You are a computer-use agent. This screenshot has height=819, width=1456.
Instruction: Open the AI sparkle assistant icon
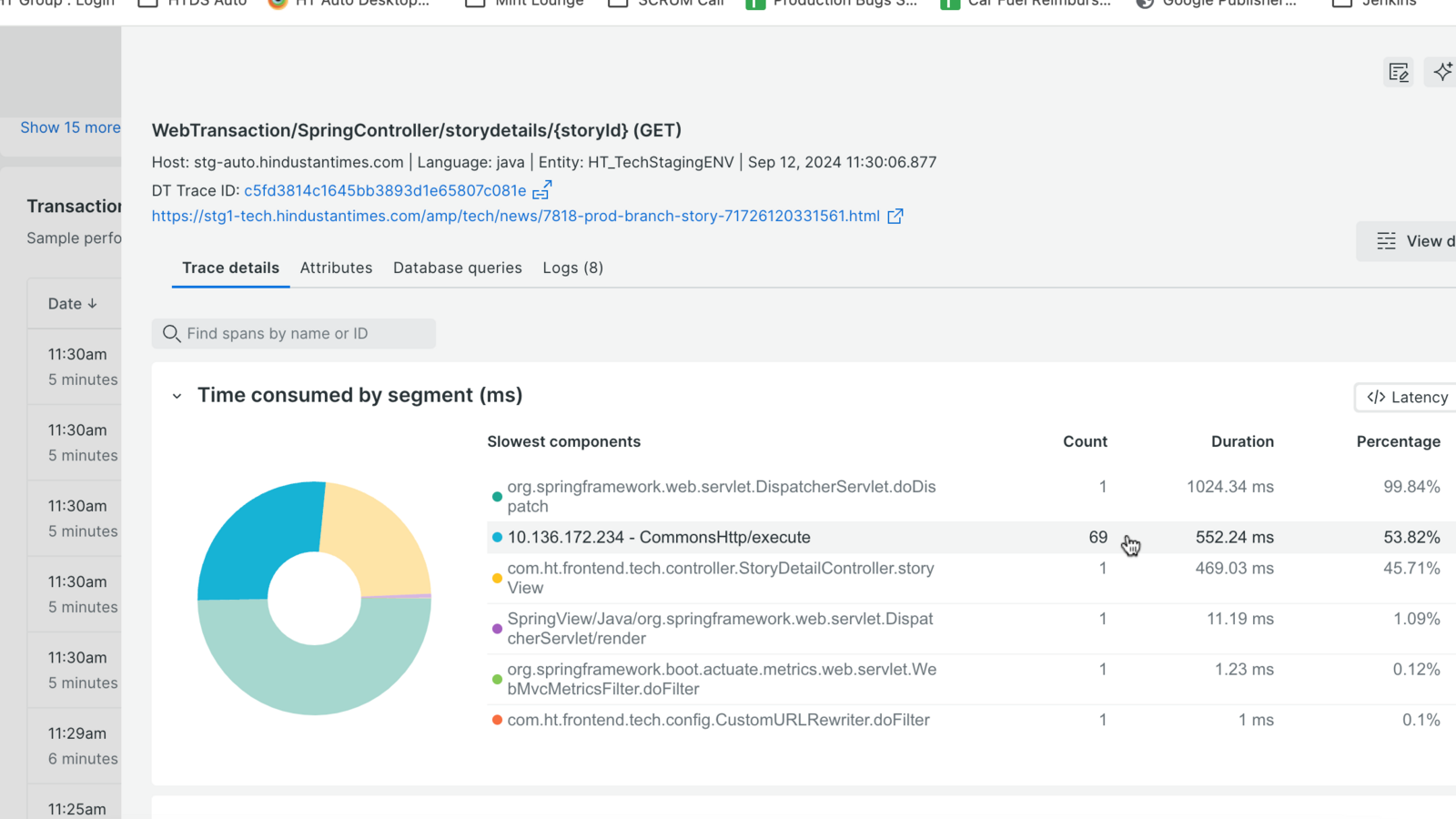(x=1442, y=72)
